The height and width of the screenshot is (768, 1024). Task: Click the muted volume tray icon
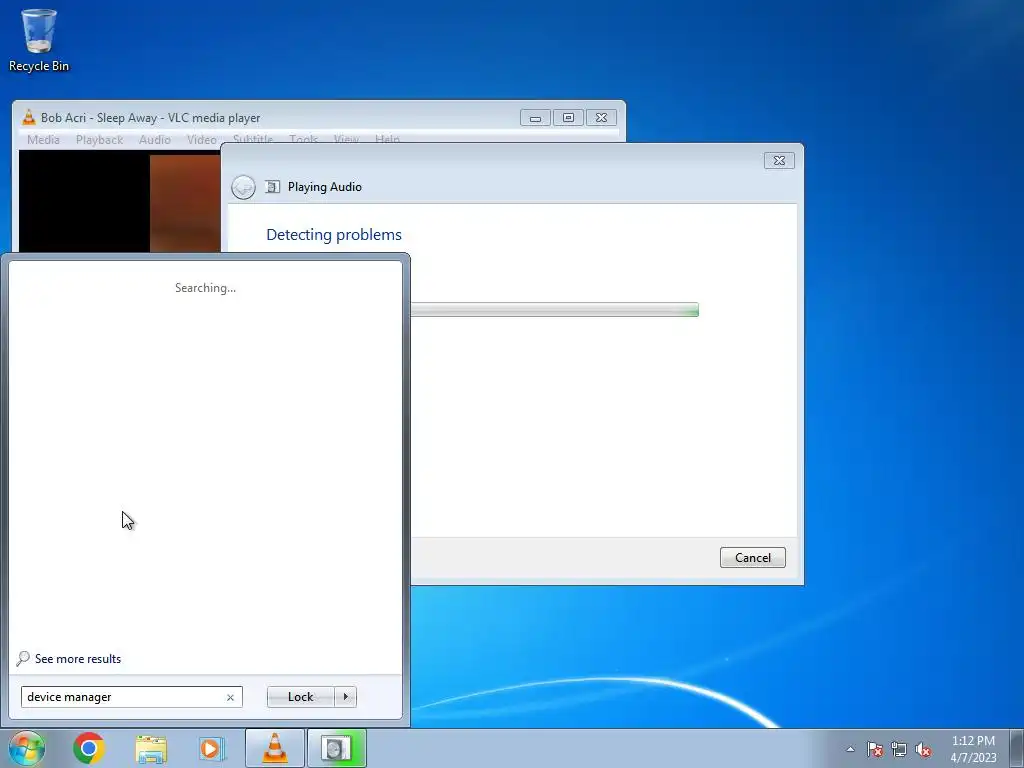tap(923, 749)
